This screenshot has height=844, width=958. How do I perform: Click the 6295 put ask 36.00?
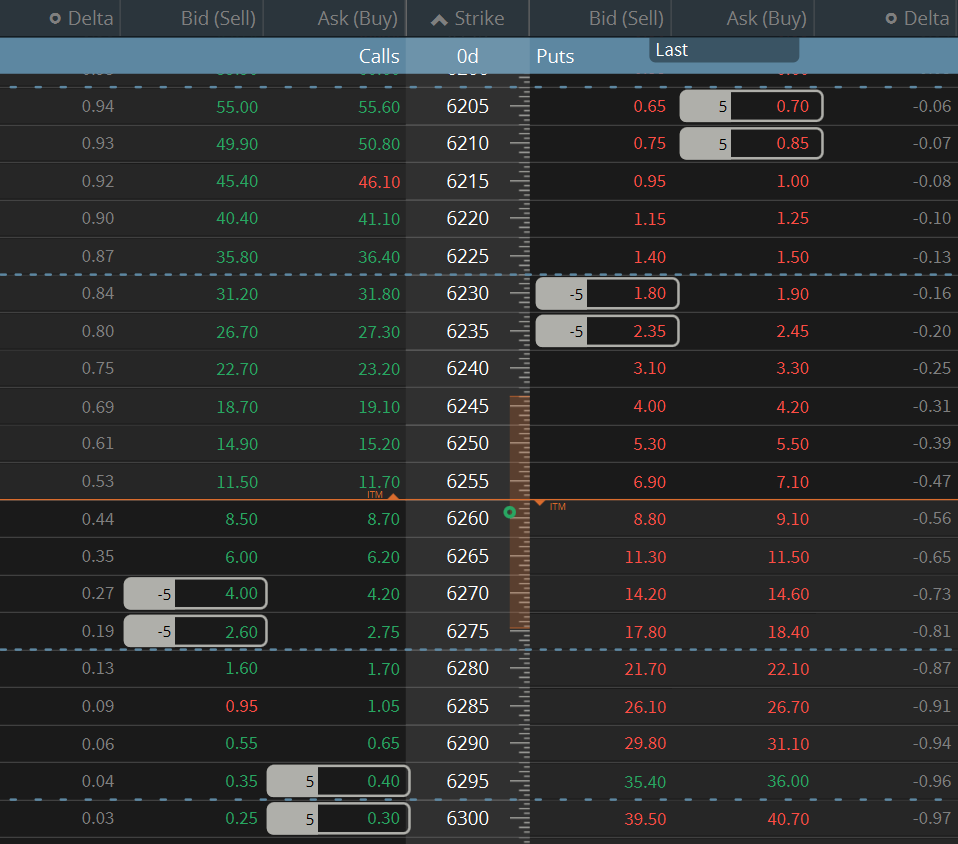click(788, 781)
